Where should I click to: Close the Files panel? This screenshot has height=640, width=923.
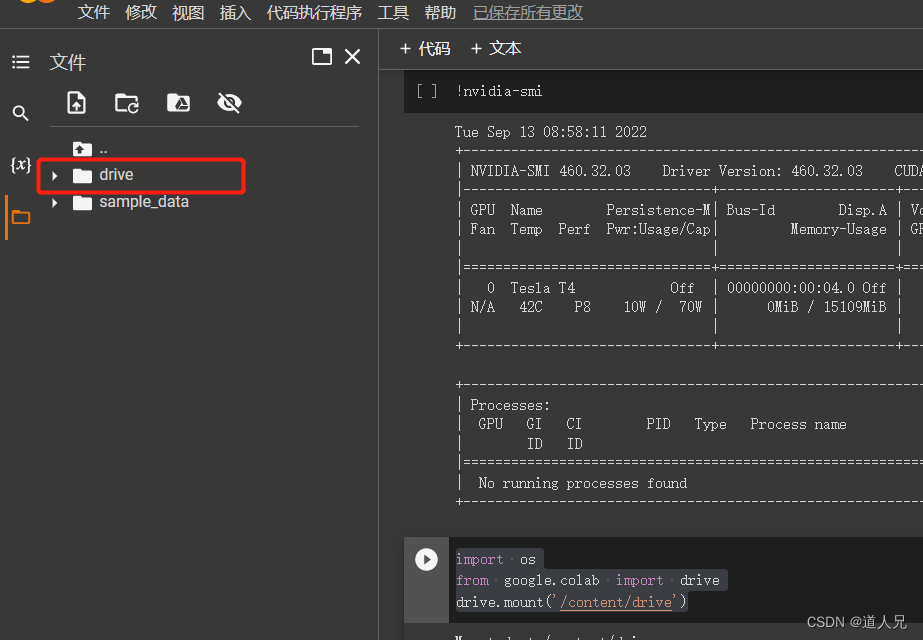[x=353, y=57]
